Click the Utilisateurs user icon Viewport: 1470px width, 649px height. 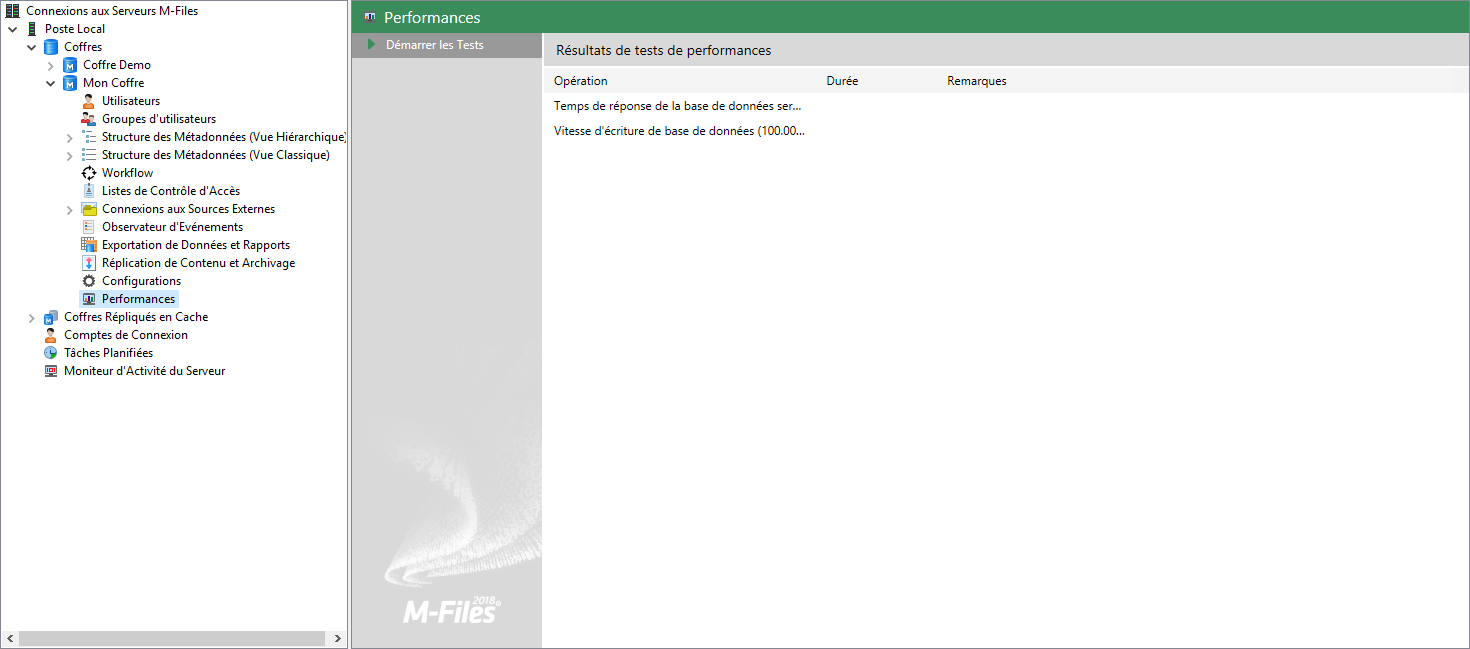[89, 101]
